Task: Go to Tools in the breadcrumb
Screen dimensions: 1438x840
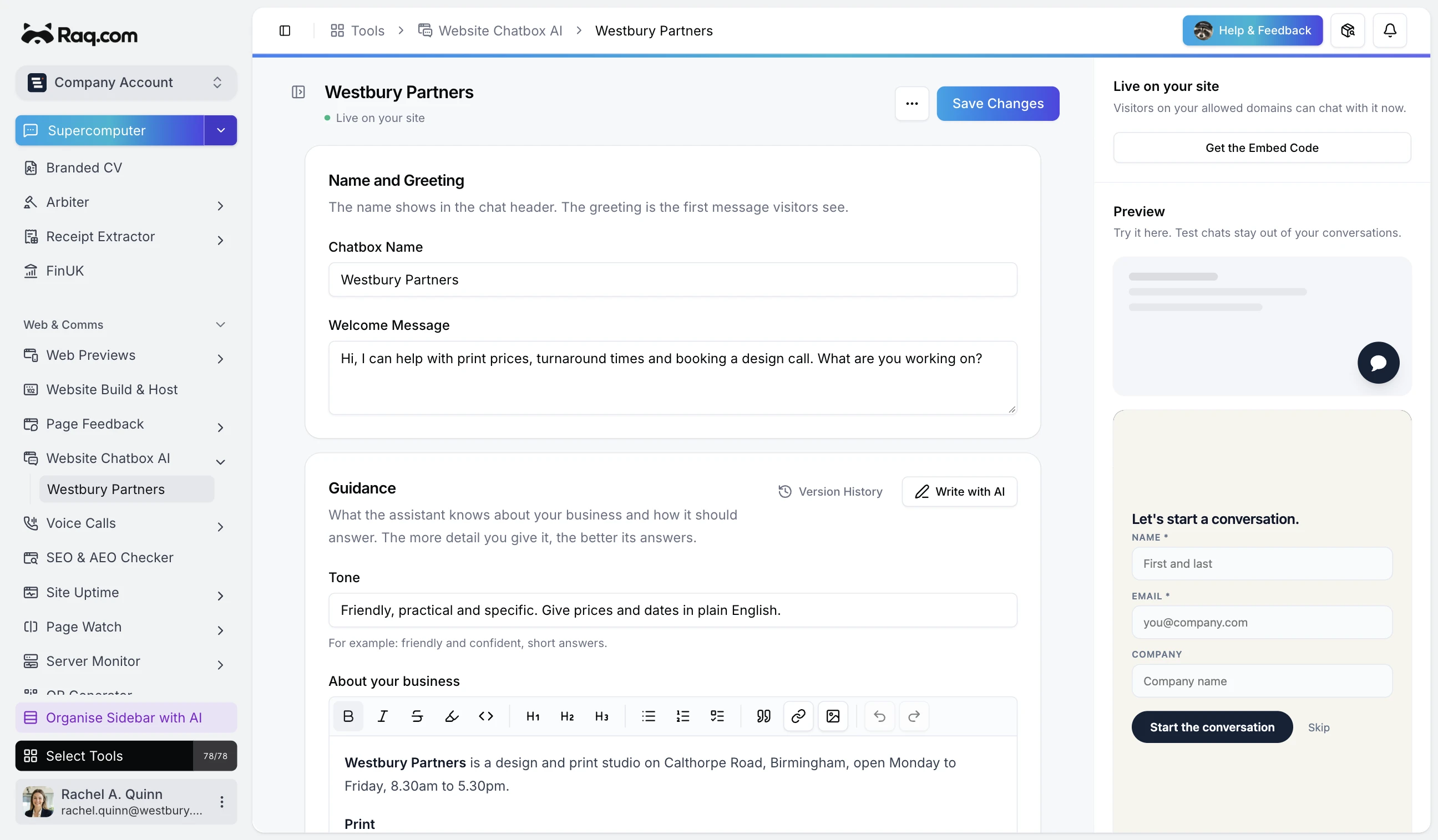Action: [357, 31]
